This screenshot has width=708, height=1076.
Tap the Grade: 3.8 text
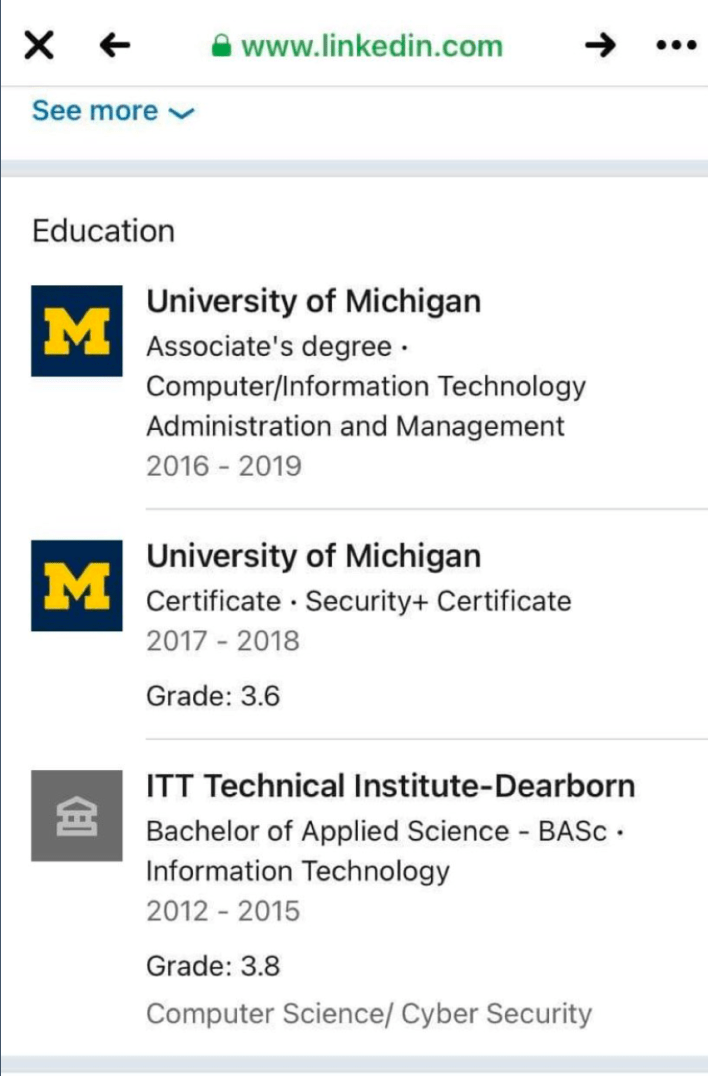point(213,966)
